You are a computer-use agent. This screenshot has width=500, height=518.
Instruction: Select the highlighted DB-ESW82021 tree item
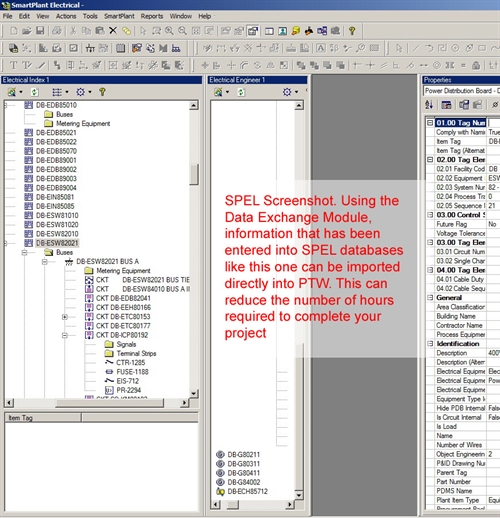(57, 243)
